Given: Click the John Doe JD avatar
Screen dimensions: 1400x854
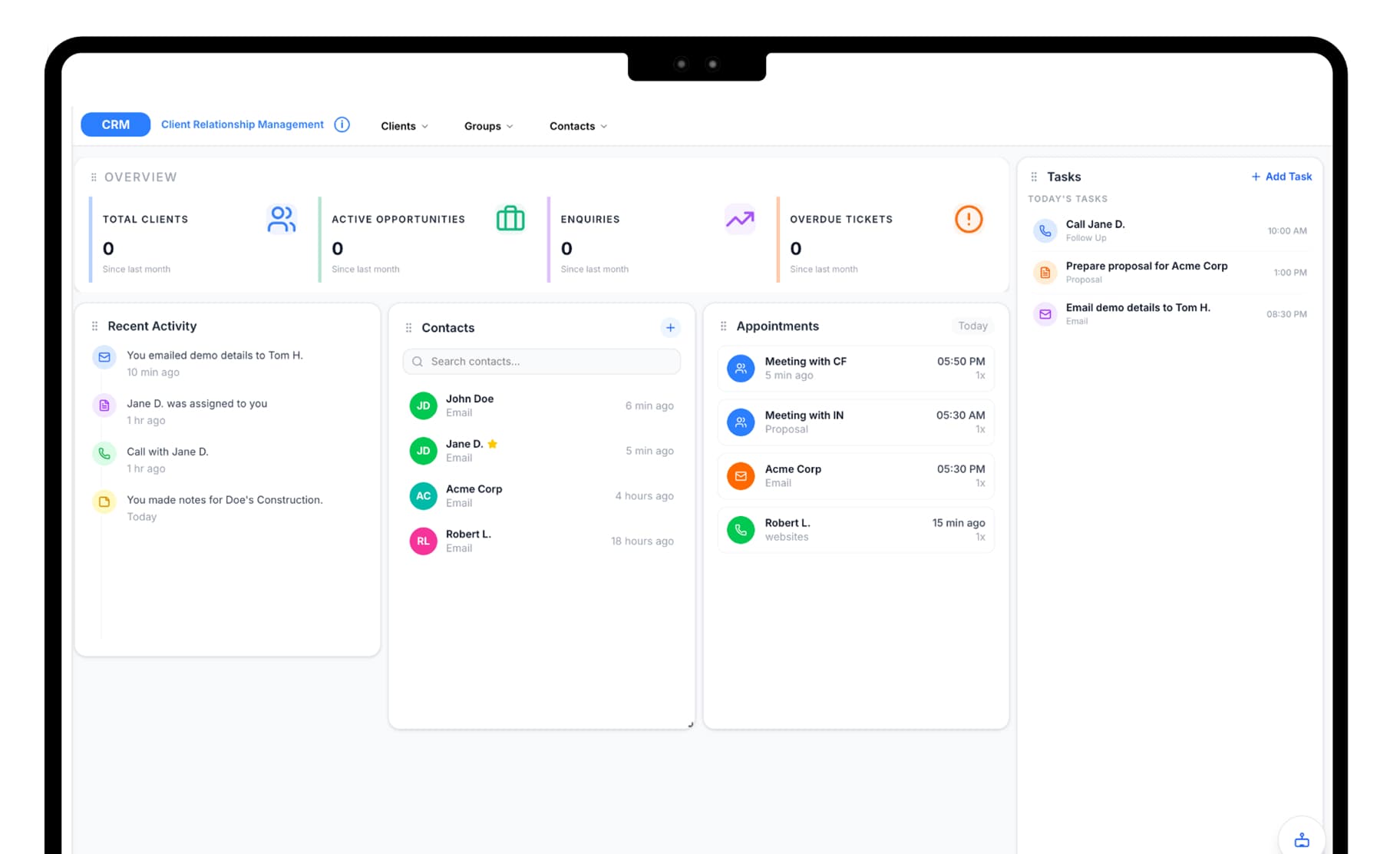Looking at the screenshot, I should point(423,405).
